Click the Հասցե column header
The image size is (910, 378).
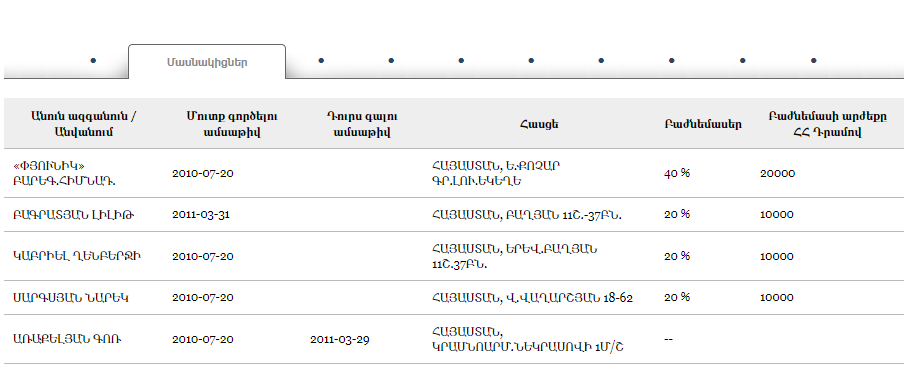click(539, 124)
